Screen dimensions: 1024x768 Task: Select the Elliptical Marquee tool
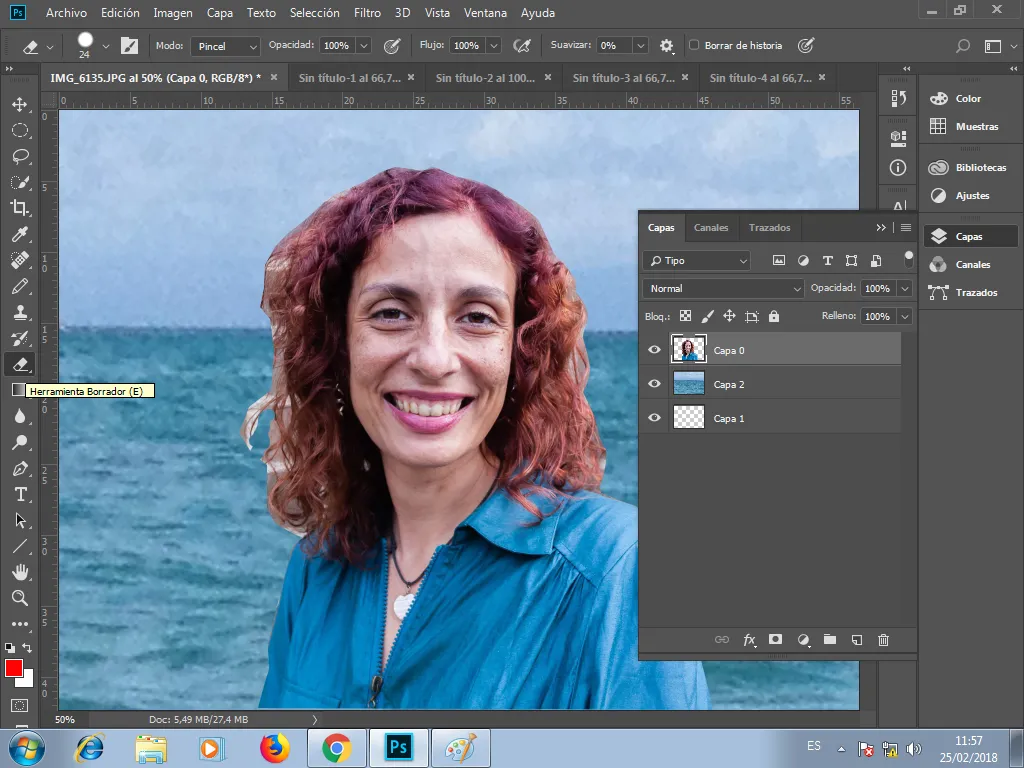[x=20, y=131]
